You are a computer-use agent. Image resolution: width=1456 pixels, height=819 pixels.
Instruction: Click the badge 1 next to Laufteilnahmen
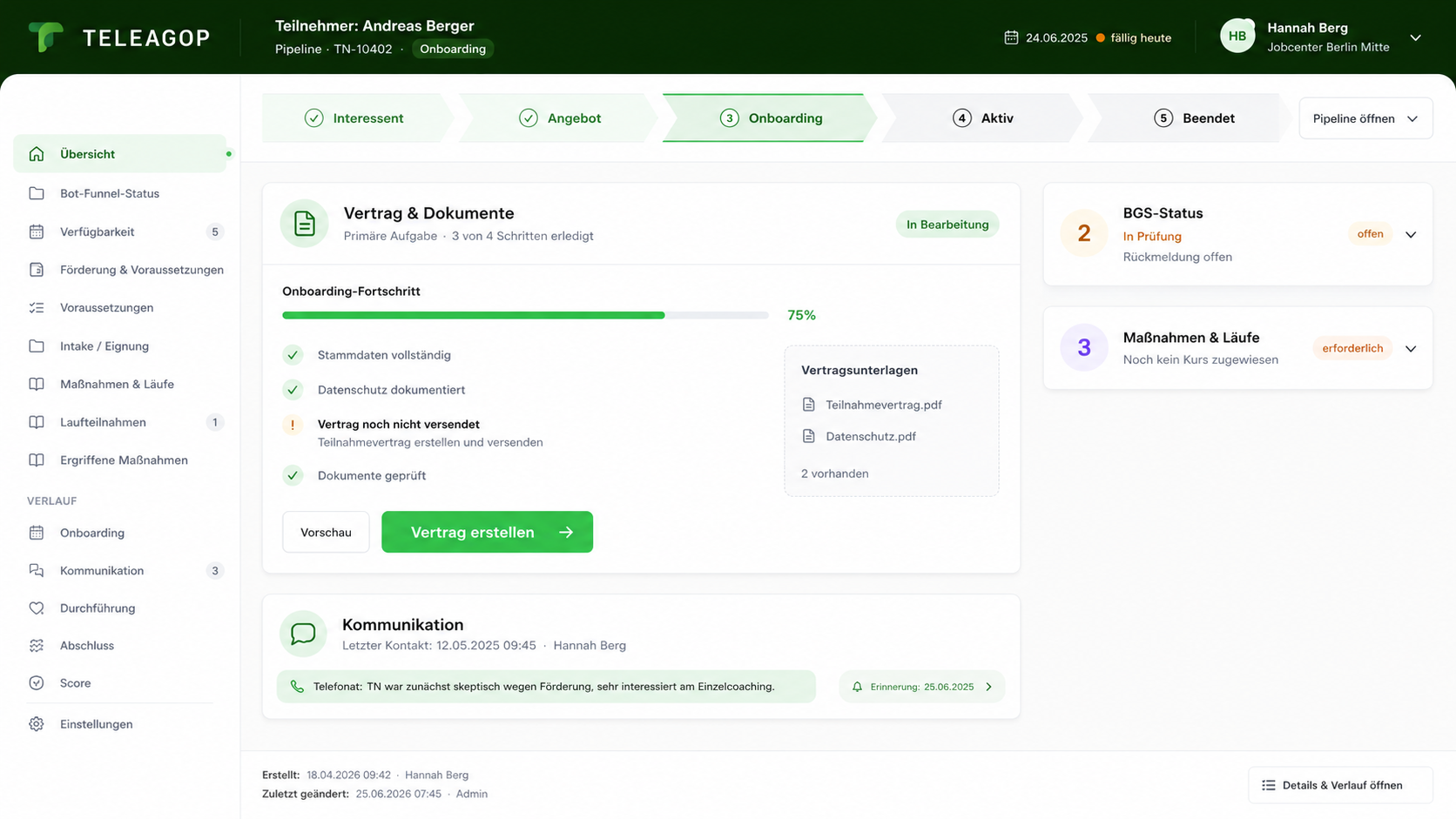click(215, 422)
